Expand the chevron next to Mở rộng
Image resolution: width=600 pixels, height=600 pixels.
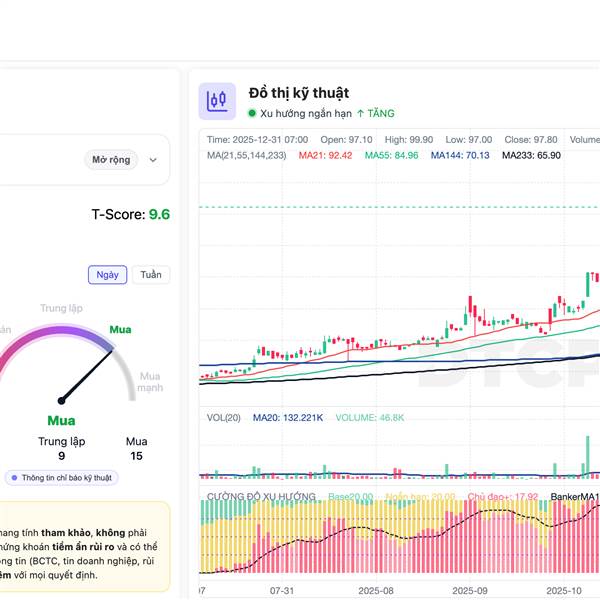click(x=153, y=160)
